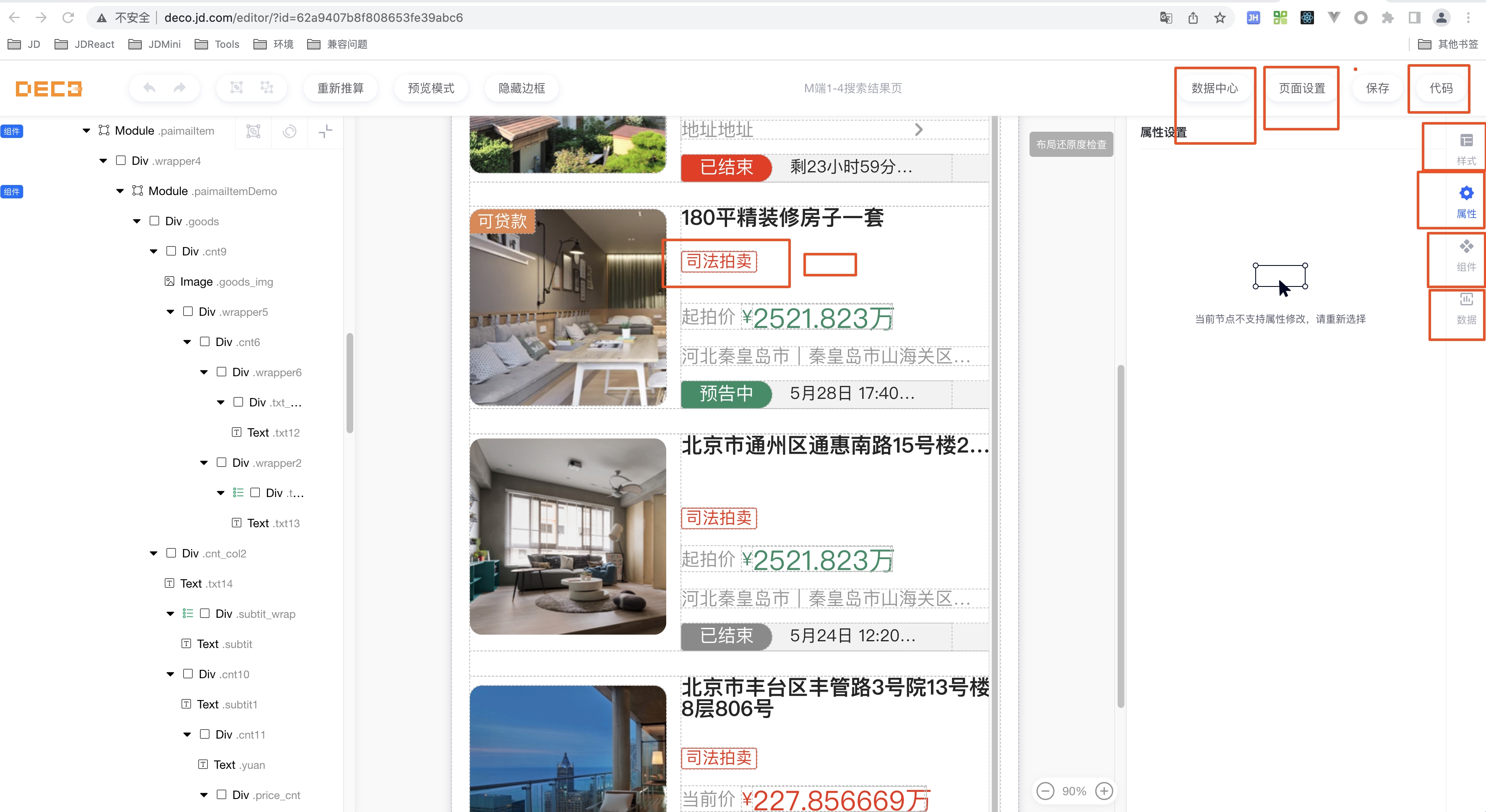The height and width of the screenshot is (812, 1486).
Task: Click the undo arrow in the toolbar
Action: click(149, 88)
